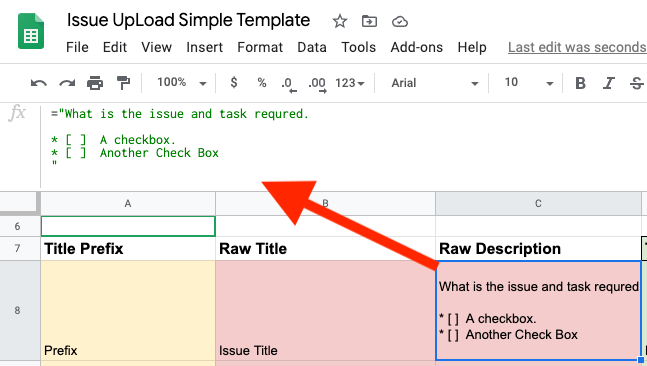Viewport: 647px width, 366px height.
Task: Select the Raw Description header cell
Action: 538,248
